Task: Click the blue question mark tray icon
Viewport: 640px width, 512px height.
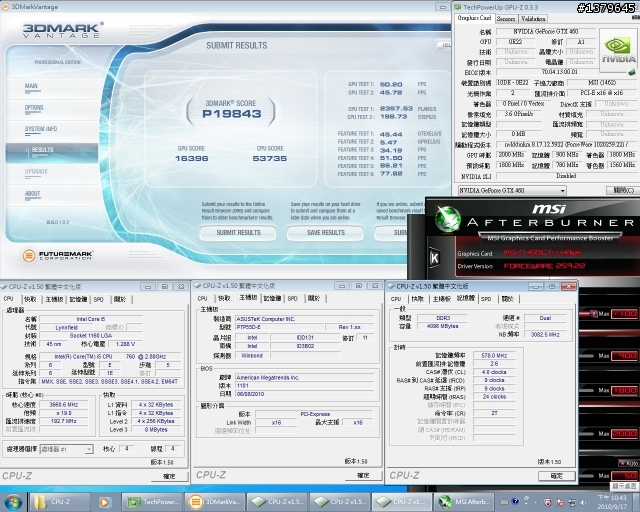Action: 516,501
